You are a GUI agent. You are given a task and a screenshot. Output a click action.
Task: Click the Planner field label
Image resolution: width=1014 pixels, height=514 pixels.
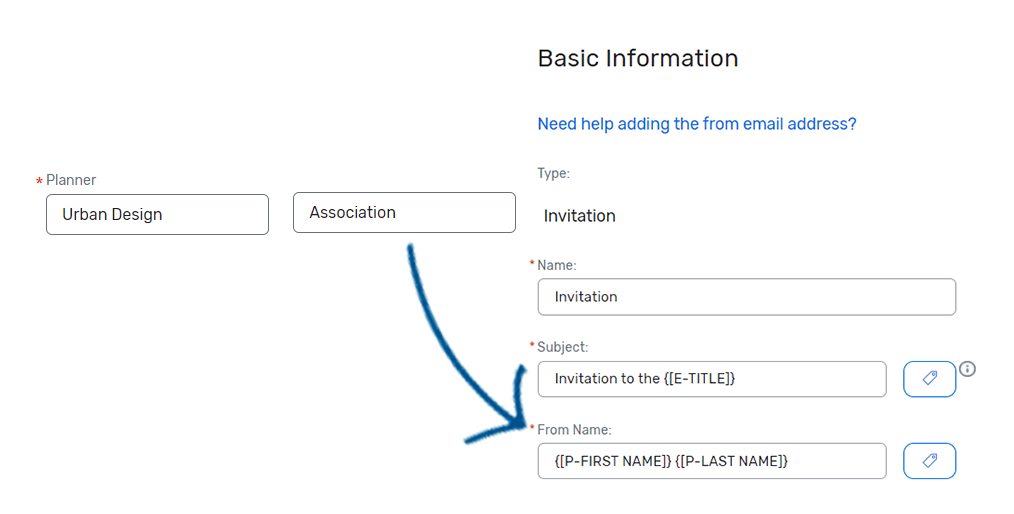pyautogui.click(x=71, y=180)
